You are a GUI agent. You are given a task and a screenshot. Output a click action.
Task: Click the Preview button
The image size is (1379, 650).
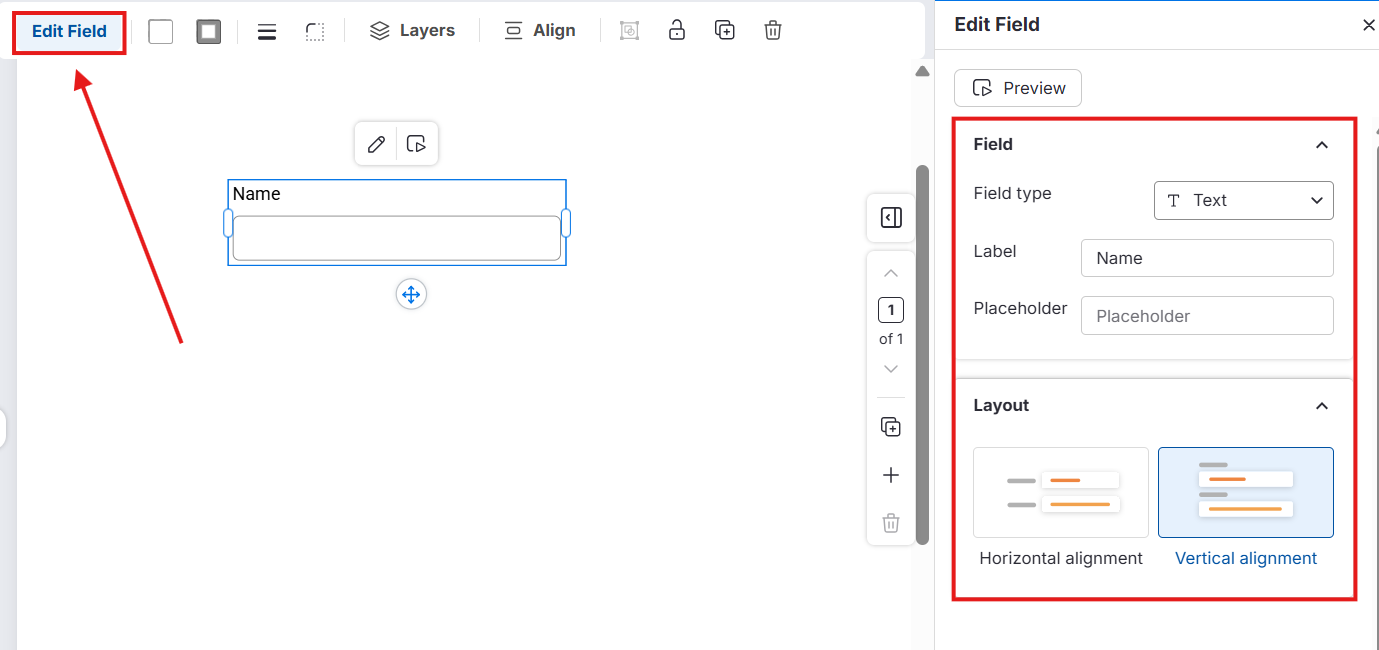(1017, 88)
